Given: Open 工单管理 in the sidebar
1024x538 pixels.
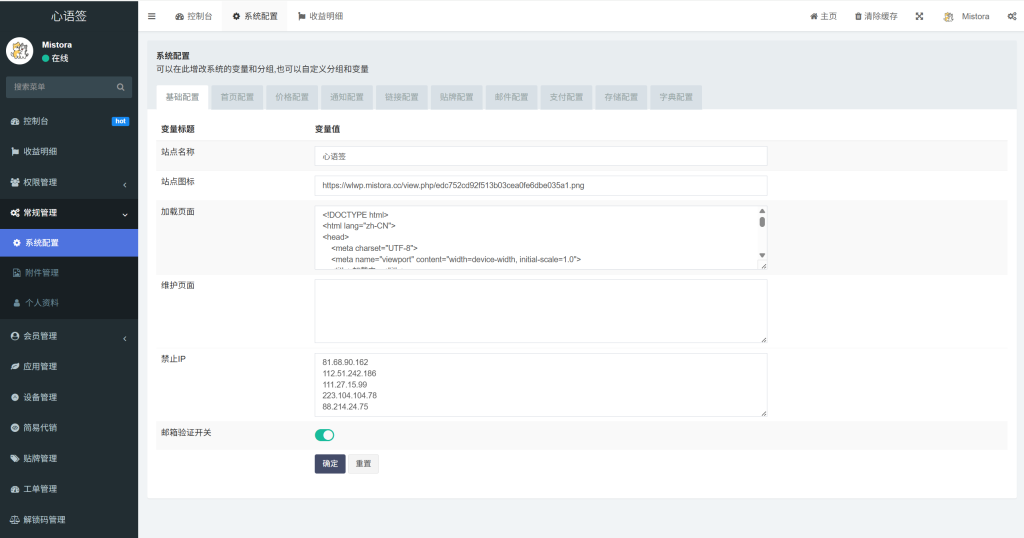Looking at the screenshot, I should point(69,489).
